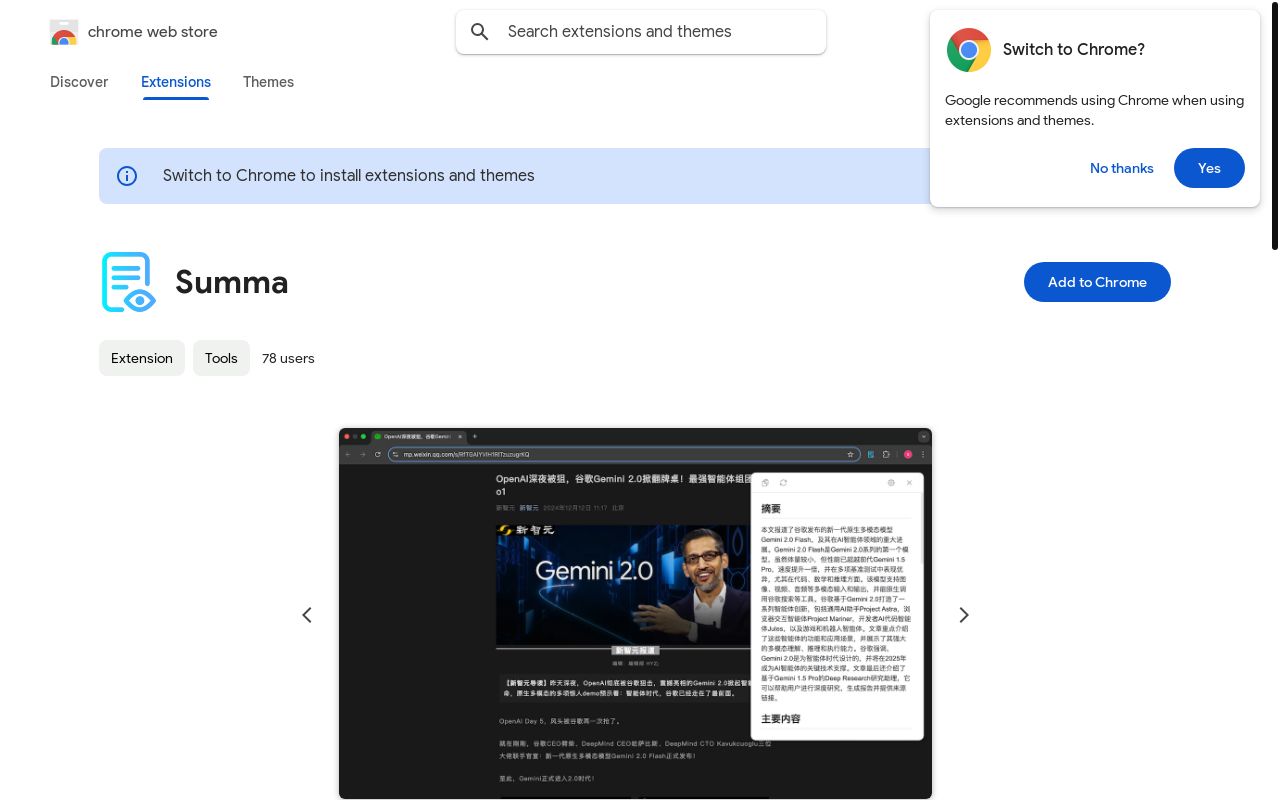This screenshot has height=800, width=1280.
Task: Switch to the Themes tab
Action: coord(268,82)
